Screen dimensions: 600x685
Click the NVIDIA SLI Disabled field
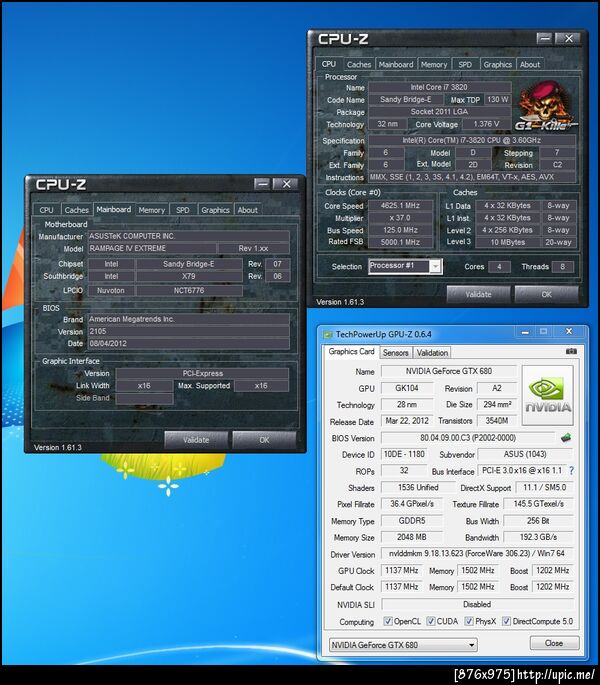coord(477,604)
